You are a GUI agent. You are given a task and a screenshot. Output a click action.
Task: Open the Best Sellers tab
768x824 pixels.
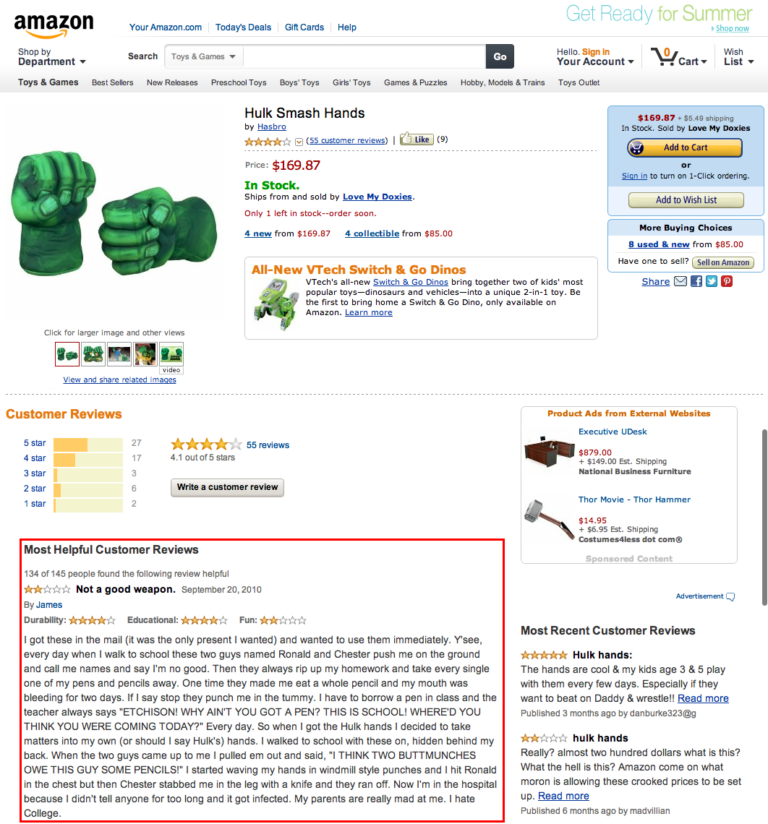pos(112,83)
